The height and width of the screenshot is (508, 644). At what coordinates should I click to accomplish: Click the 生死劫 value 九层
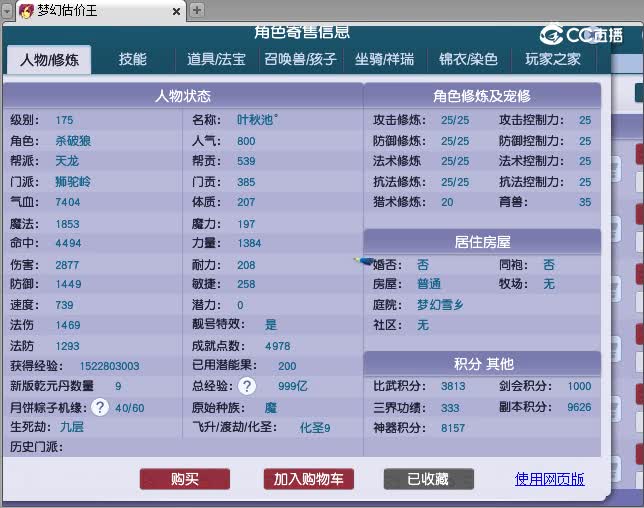[x=72, y=427]
